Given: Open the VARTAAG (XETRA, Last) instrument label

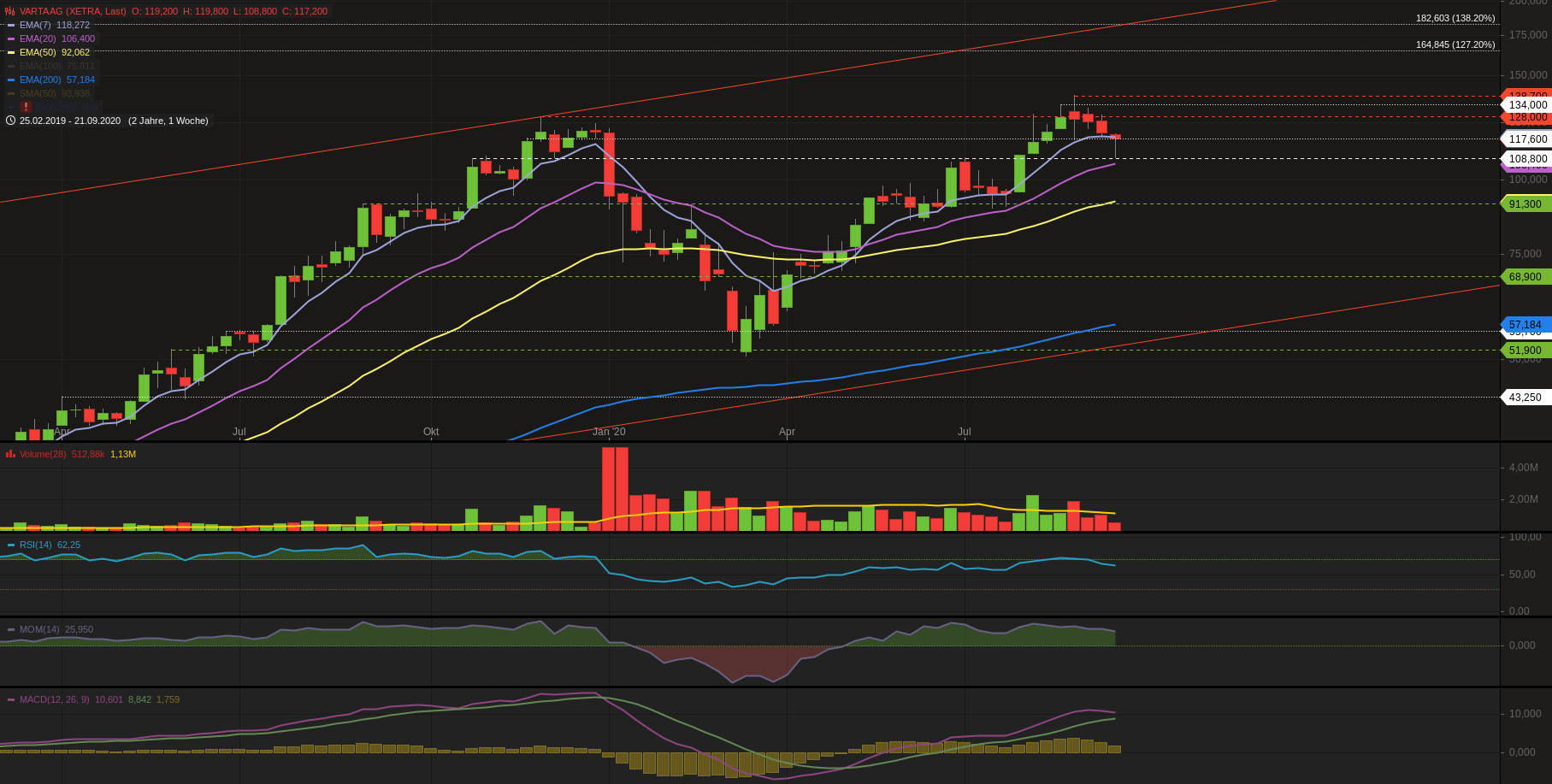Looking at the screenshot, I should point(73,11).
